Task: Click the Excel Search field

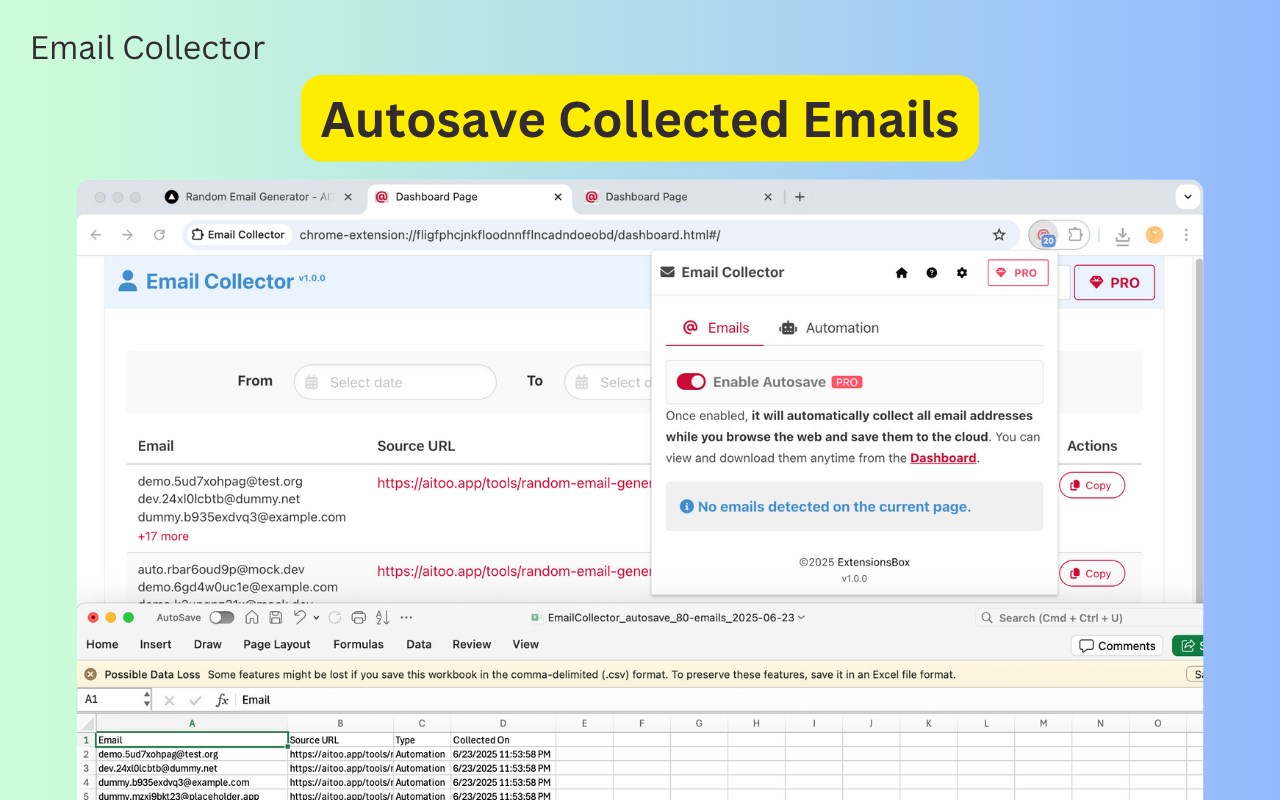Action: pos(1089,618)
